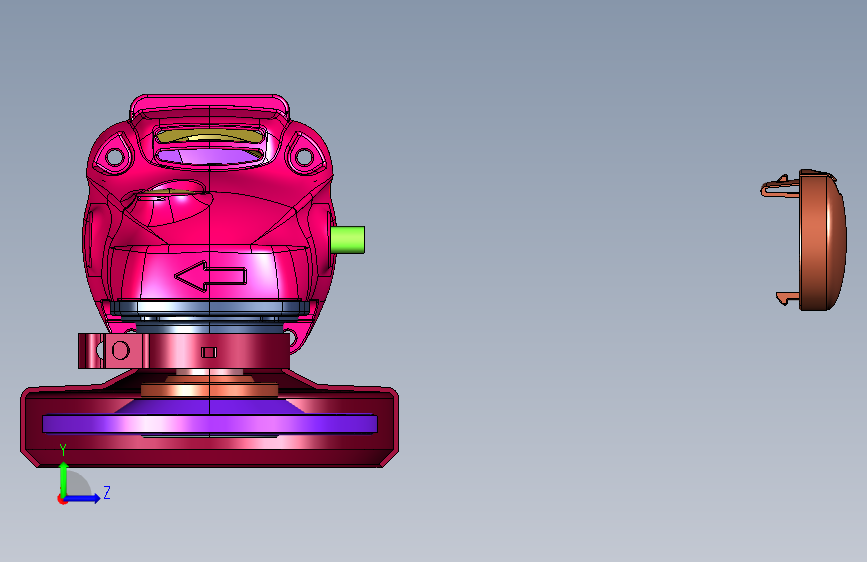Select the clamp bolt circle on left tab
Image resolution: width=867 pixels, height=562 pixels.
pyautogui.click(x=120, y=350)
